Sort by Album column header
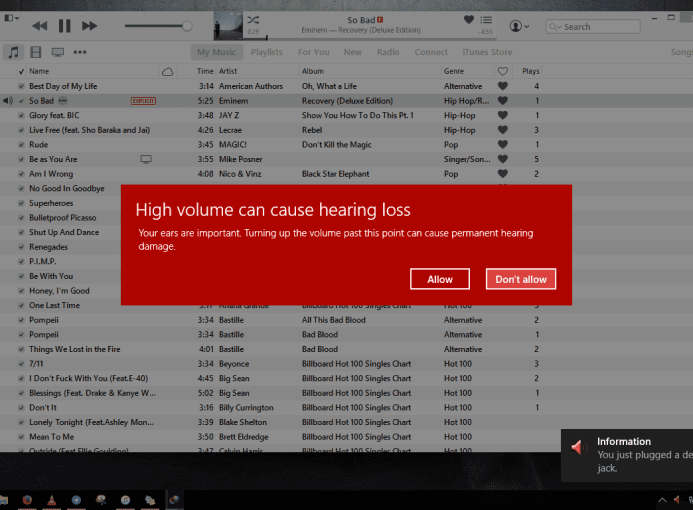Screen dimensions: 693x510 312,71
